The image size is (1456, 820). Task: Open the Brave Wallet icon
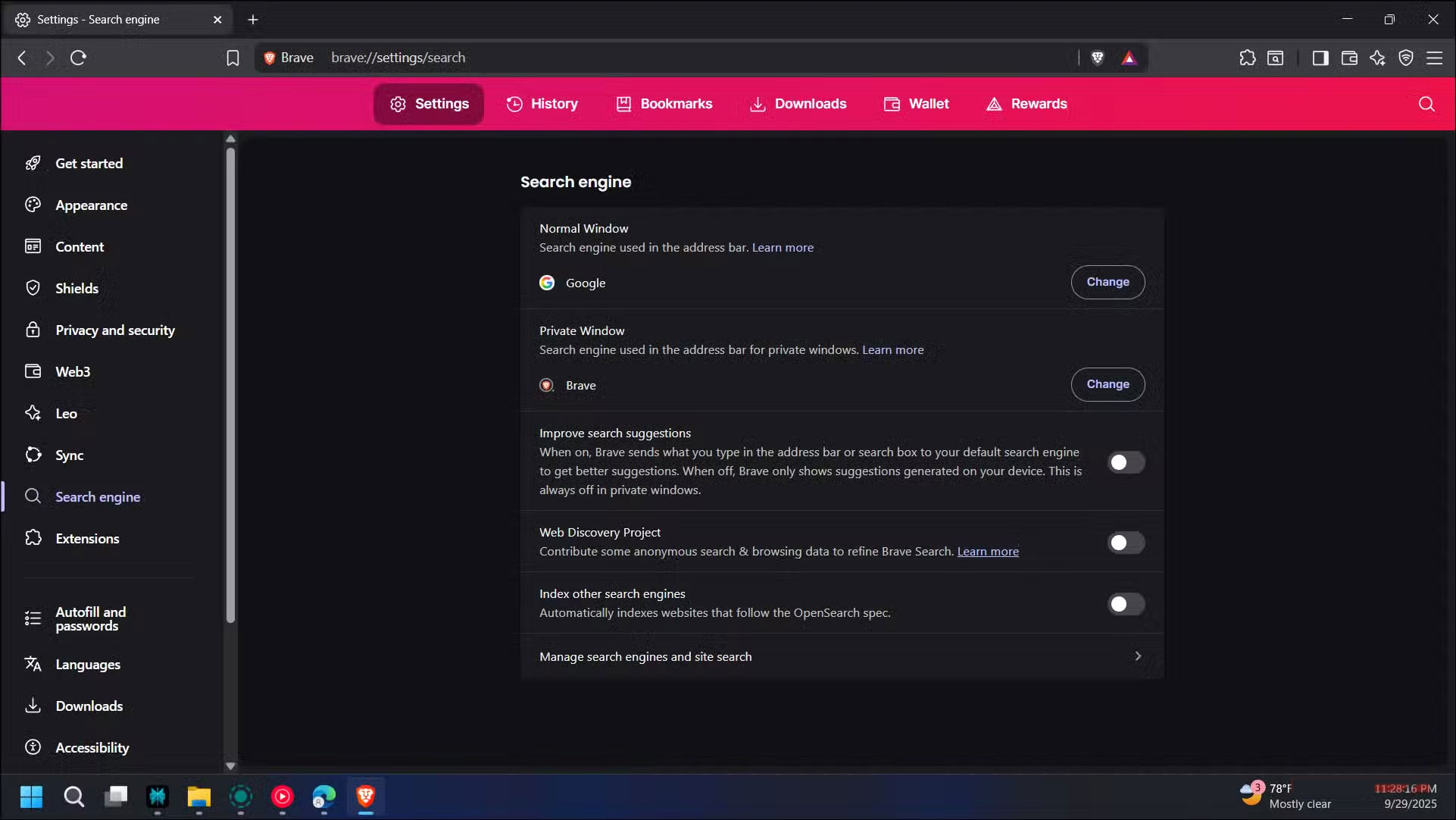1349,58
